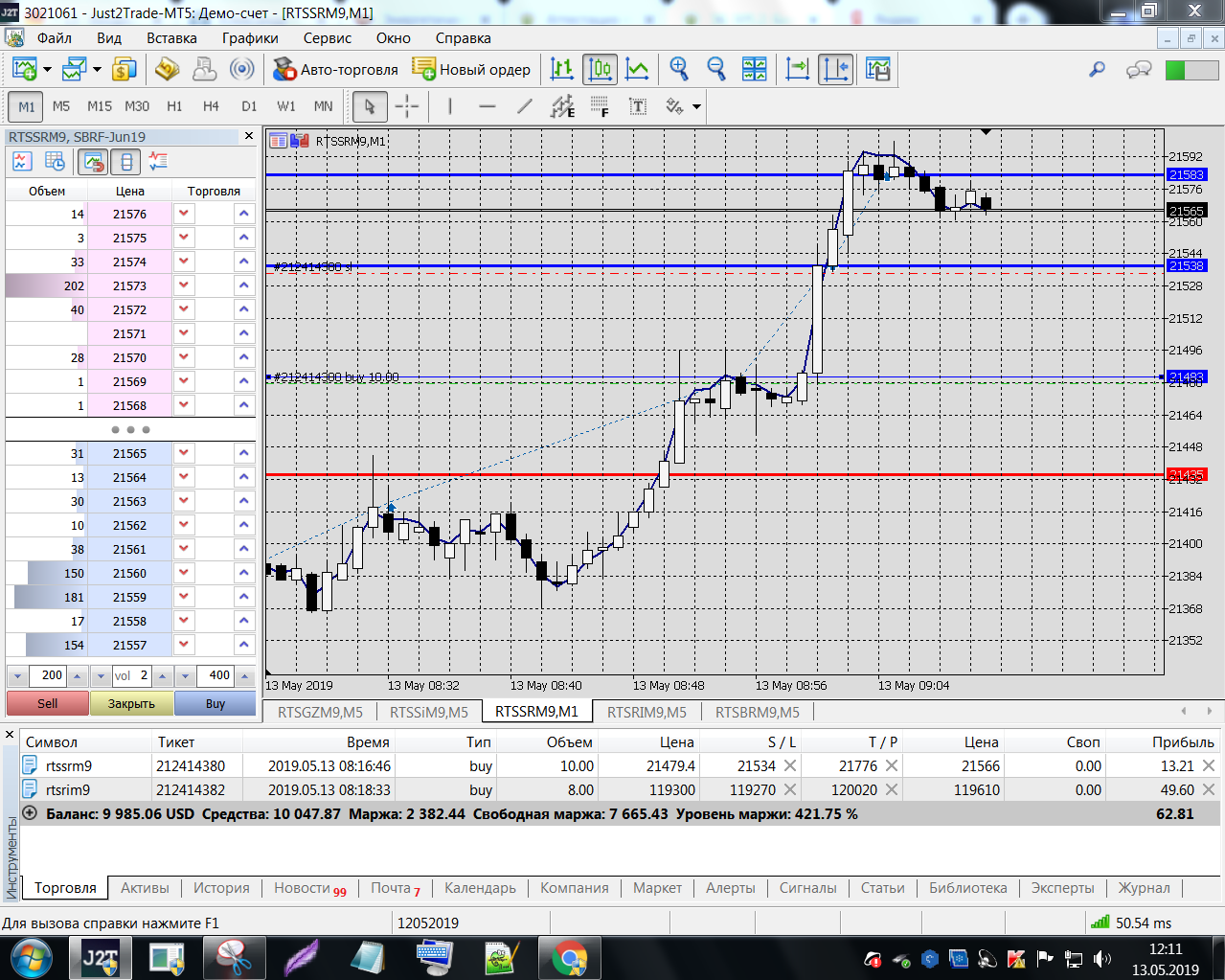The width and height of the screenshot is (1225, 980).
Task: Open the graphic objects dropdown arrow
Action: [696, 106]
